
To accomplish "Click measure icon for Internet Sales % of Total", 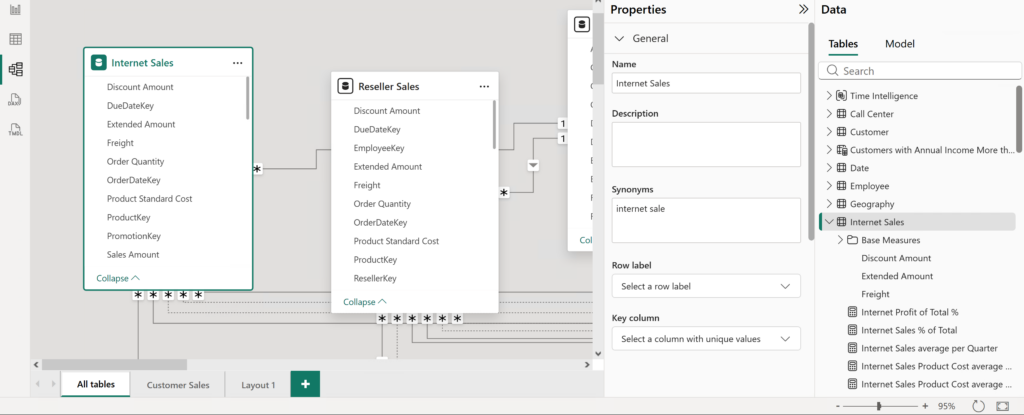I will 852,330.
